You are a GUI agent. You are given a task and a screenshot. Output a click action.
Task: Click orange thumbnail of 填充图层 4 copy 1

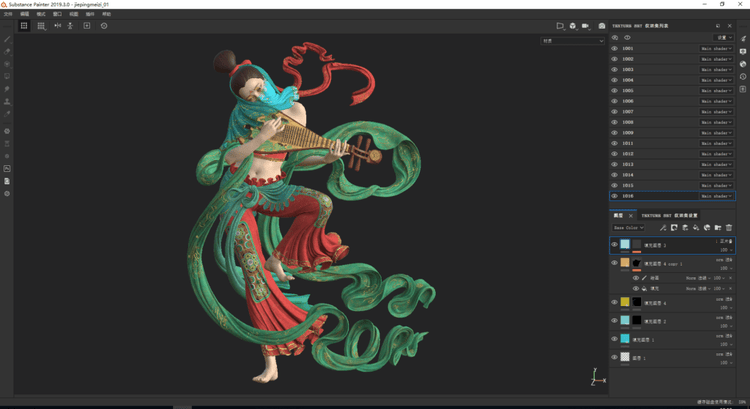pos(625,263)
